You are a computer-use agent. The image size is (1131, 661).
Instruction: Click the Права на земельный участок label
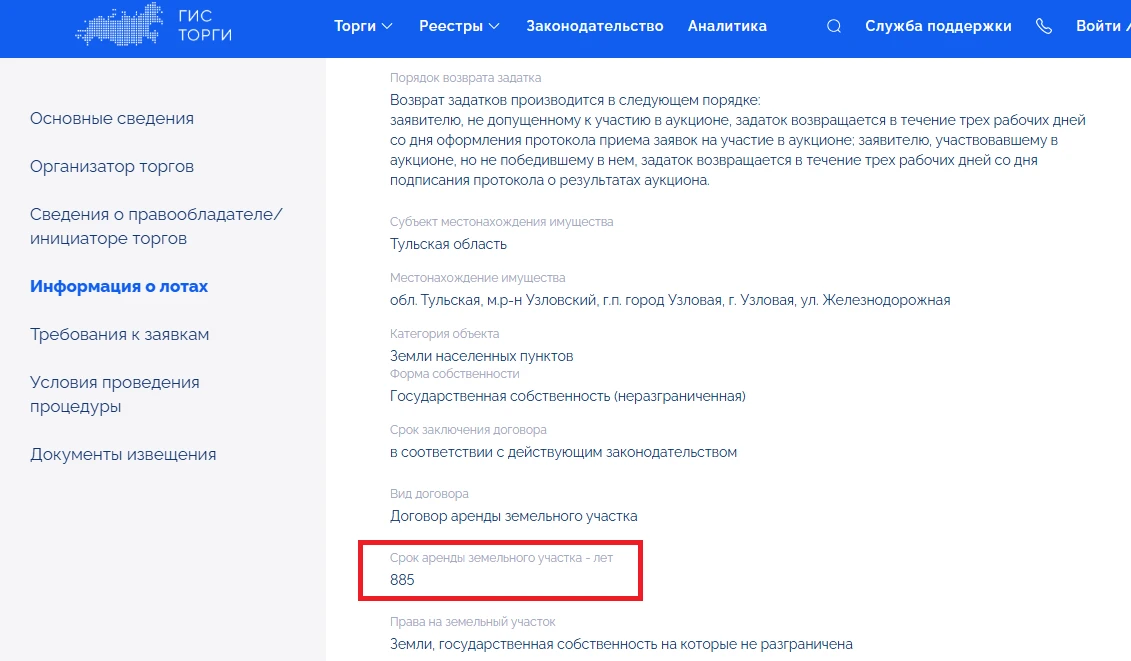point(472,621)
